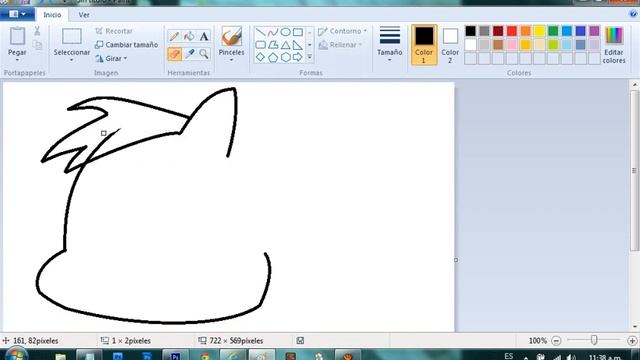
Task: Click the vertical scrollbar up arrow
Action: click(635, 84)
